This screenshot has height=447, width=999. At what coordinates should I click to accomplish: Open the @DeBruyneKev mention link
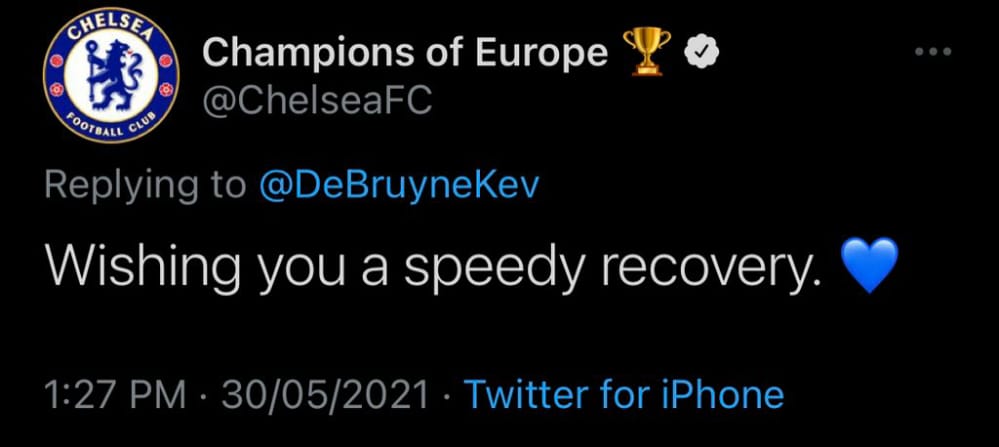click(x=397, y=184)
